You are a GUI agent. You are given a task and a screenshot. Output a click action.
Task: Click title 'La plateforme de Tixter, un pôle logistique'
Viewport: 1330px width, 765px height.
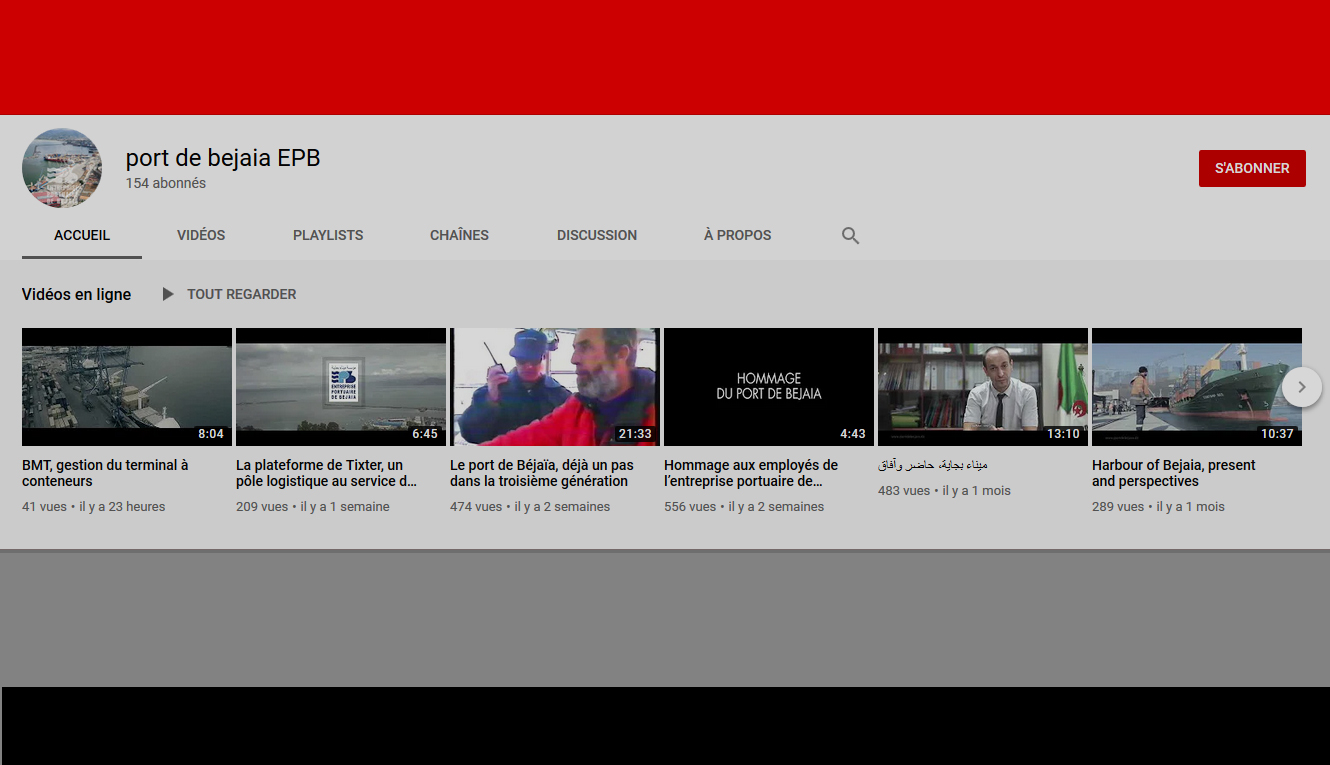point(327,473)
